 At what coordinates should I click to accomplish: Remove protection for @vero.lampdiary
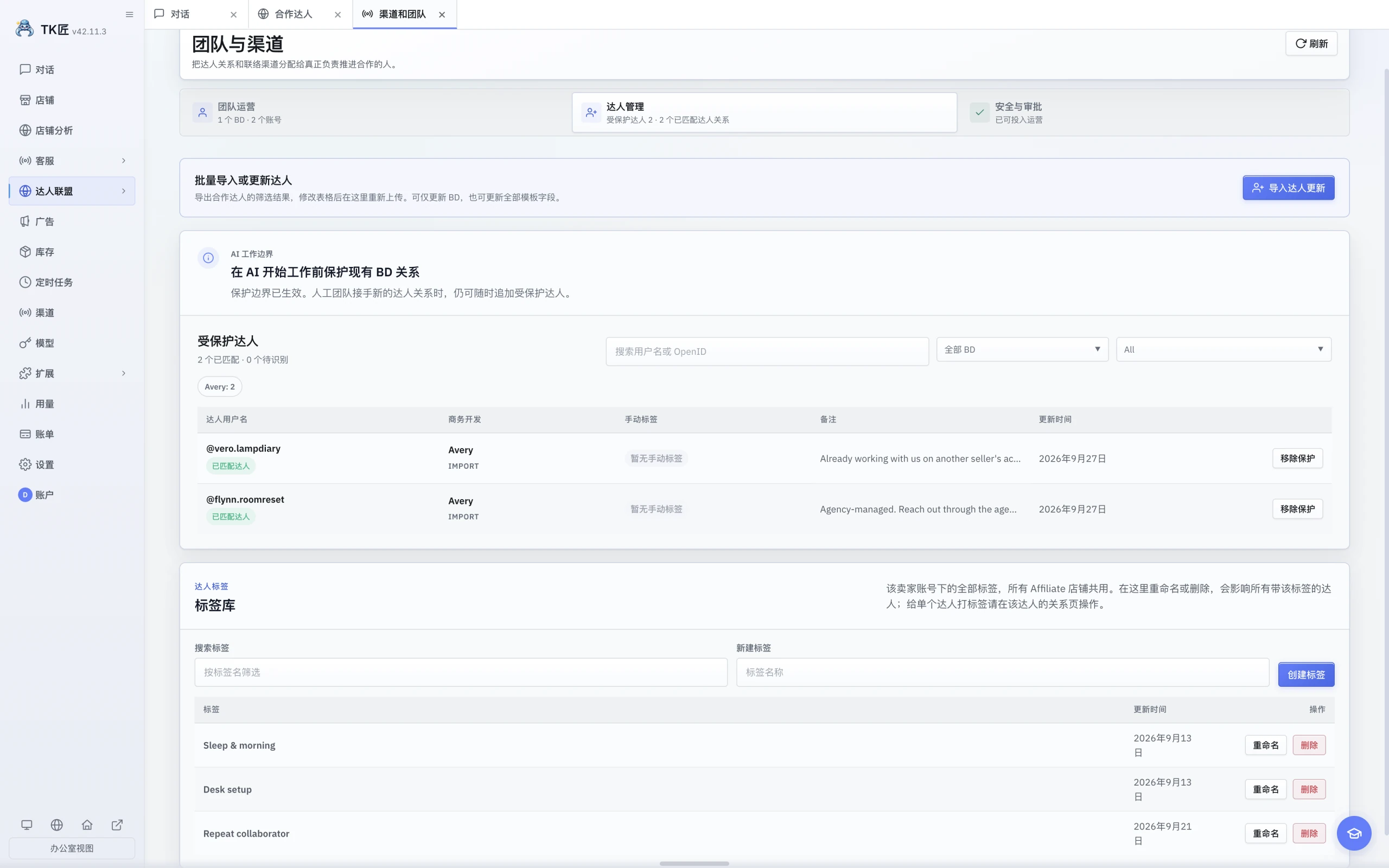(x=1297, y=458)
